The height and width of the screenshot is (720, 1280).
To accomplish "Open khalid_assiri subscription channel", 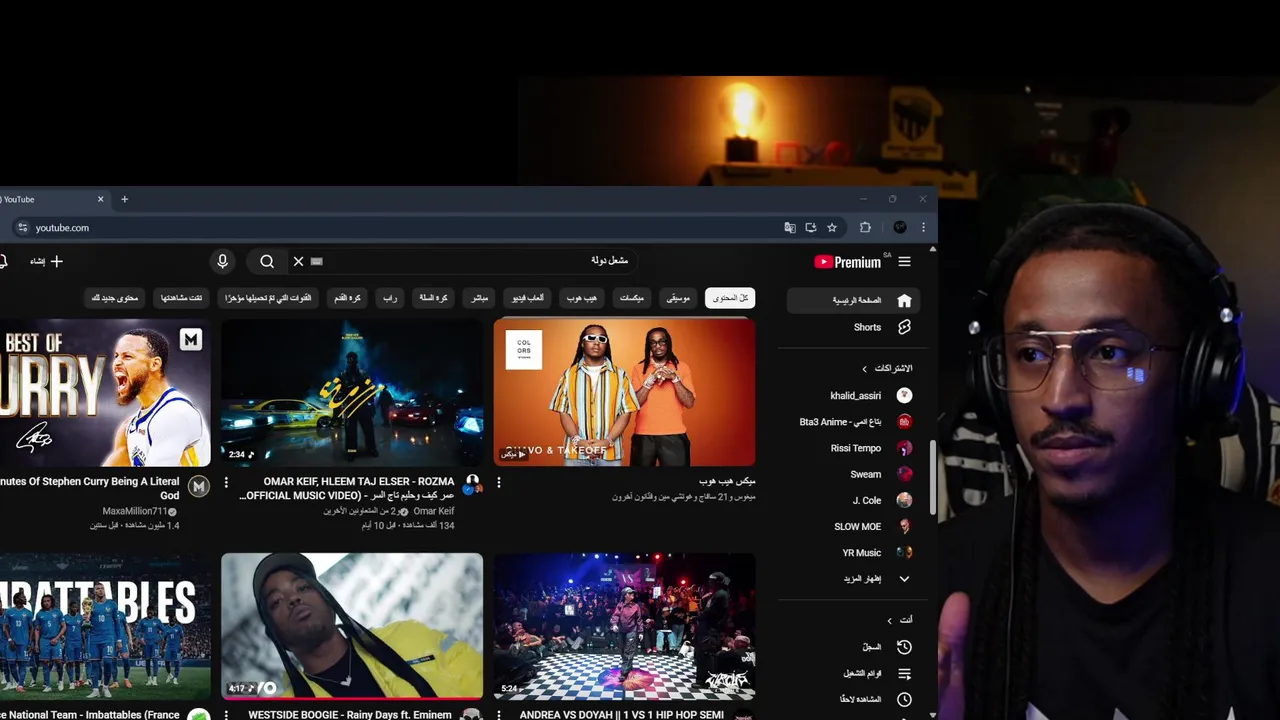I will point(853,396).
